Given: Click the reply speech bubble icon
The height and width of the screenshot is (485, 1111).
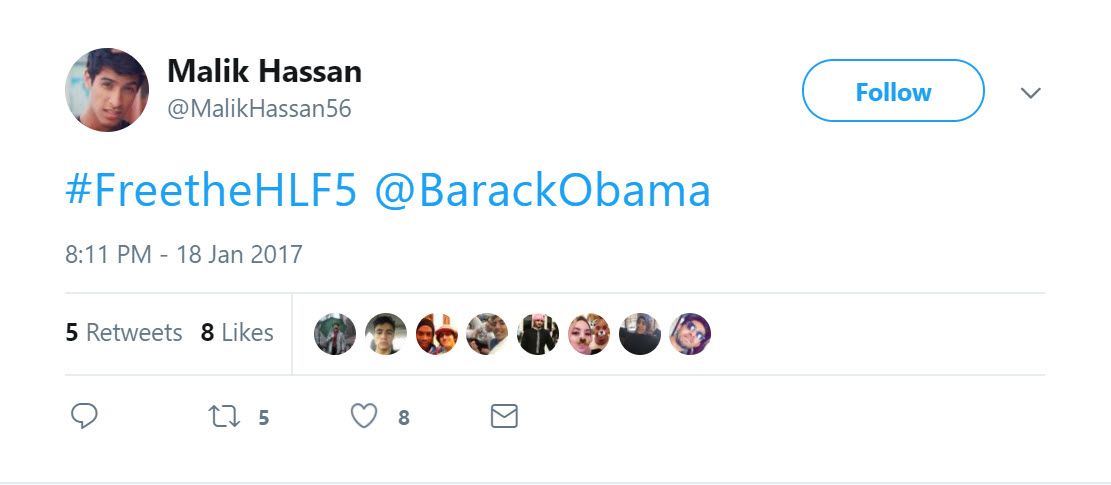Looking at the screenshot, I should (x=84, y=416).
